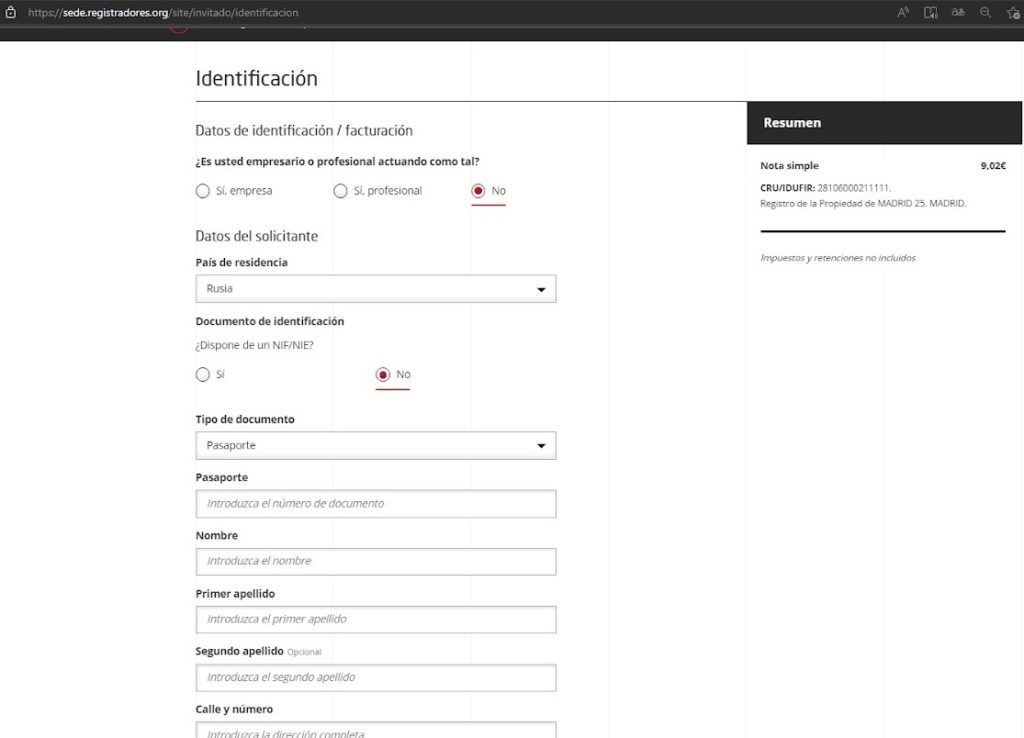Click the Resumen panel header
The width and height of the screenshot is (1024, 738).
coord(884,123)
